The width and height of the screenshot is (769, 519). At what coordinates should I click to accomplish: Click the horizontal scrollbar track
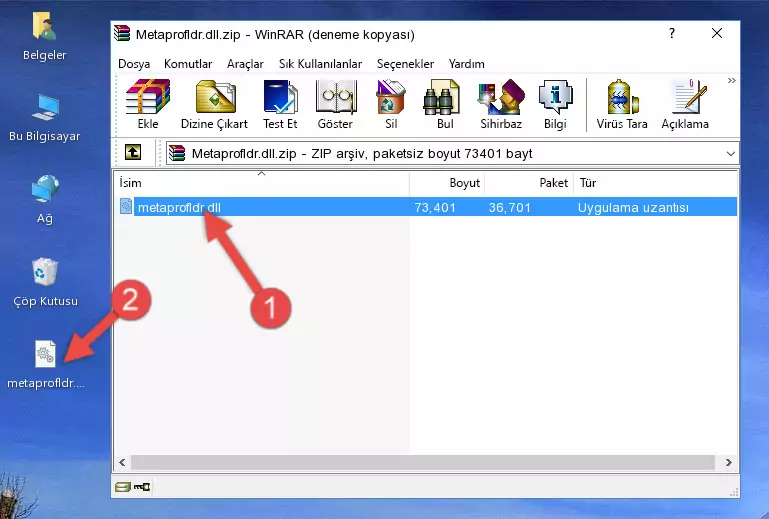pos(422,462)
